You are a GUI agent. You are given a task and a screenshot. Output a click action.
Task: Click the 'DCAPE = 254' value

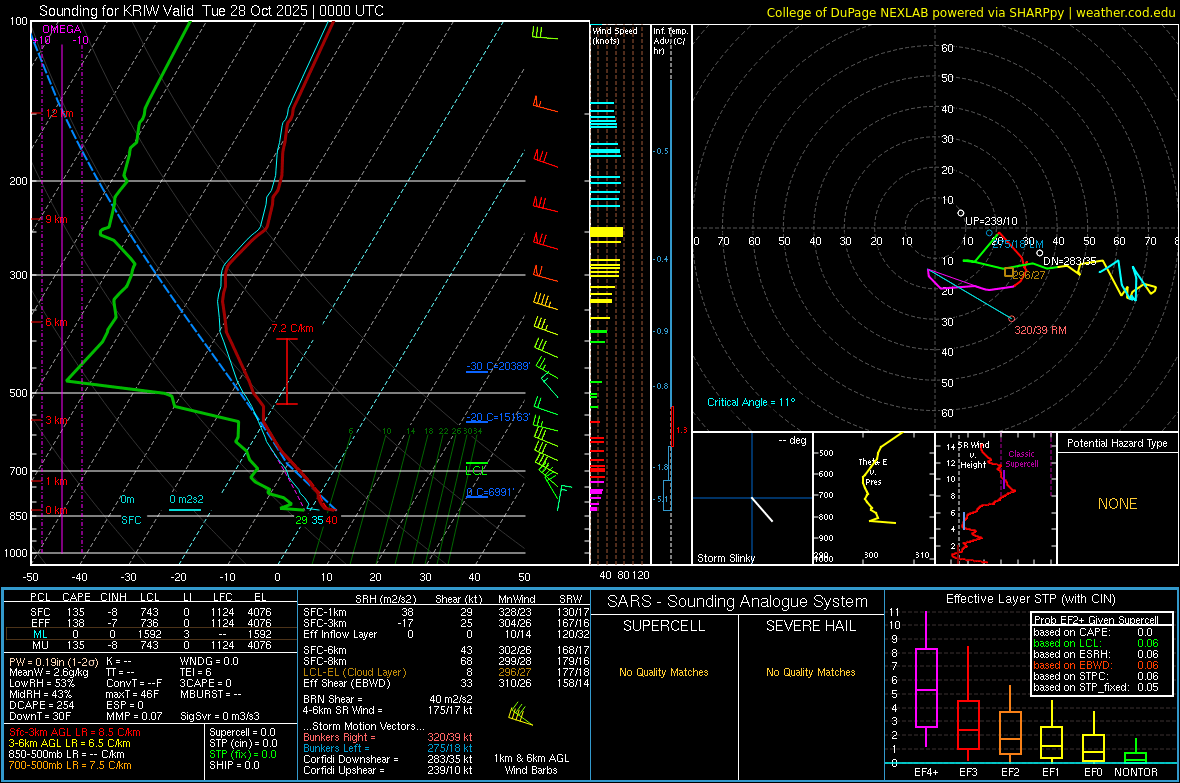pos(41,705)
